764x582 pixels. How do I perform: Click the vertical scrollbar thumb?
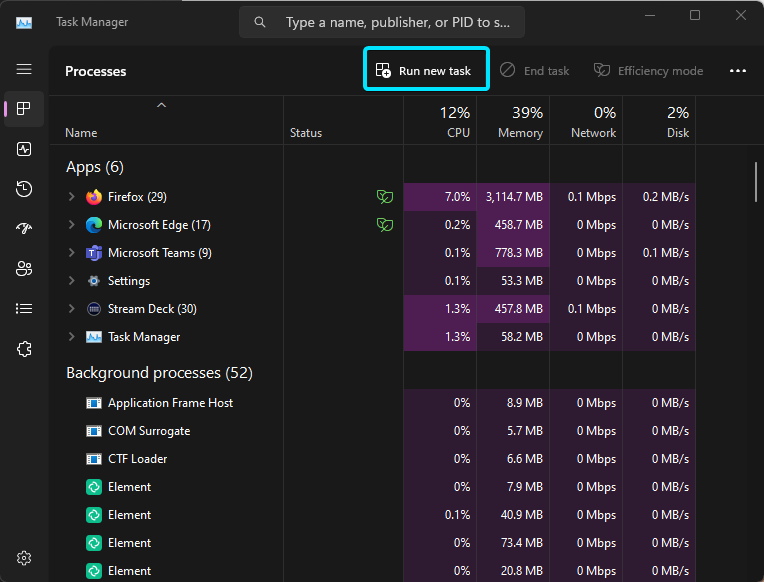(756, 182)
